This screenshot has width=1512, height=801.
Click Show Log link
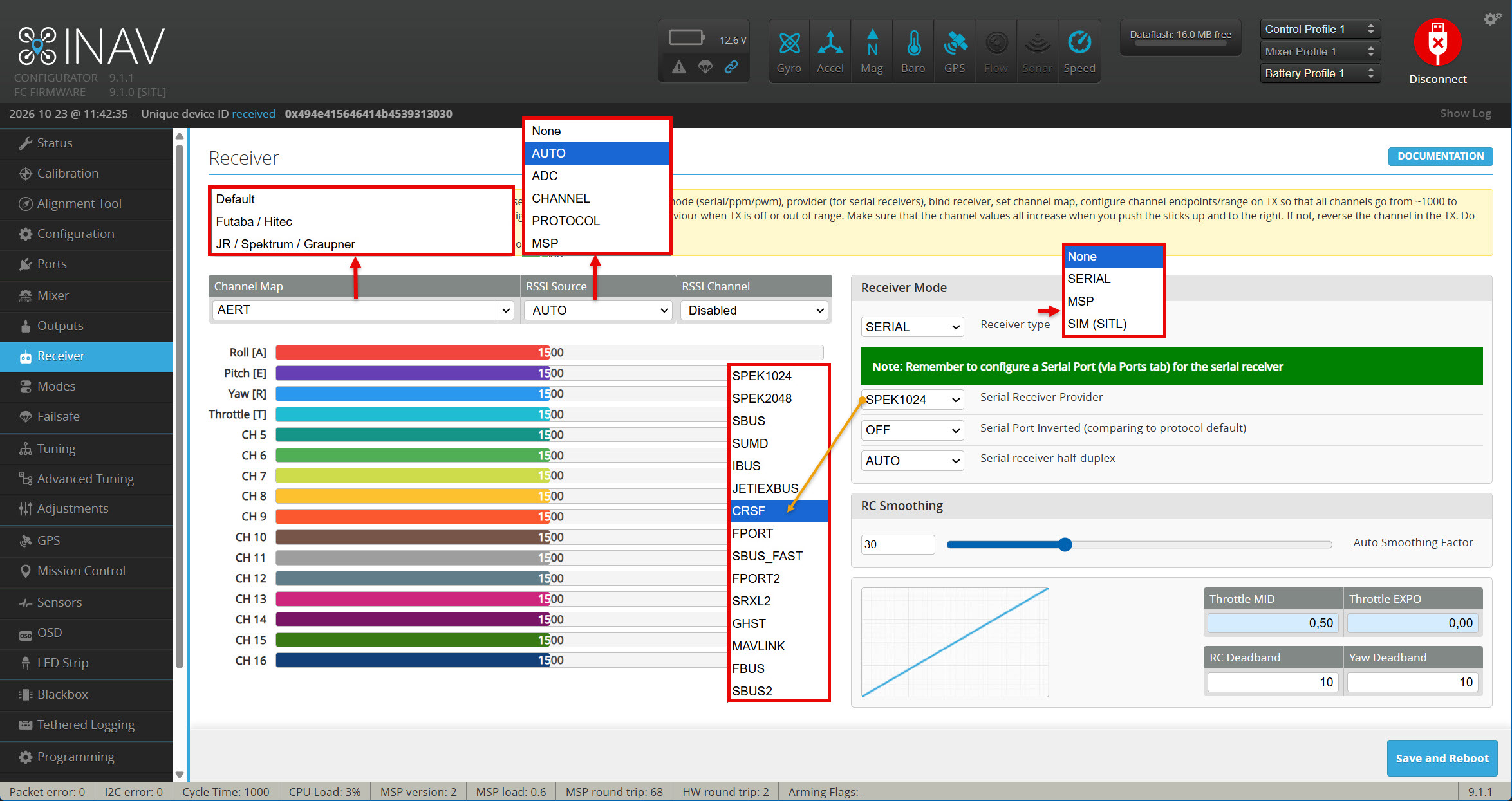tap(1466, 113)
